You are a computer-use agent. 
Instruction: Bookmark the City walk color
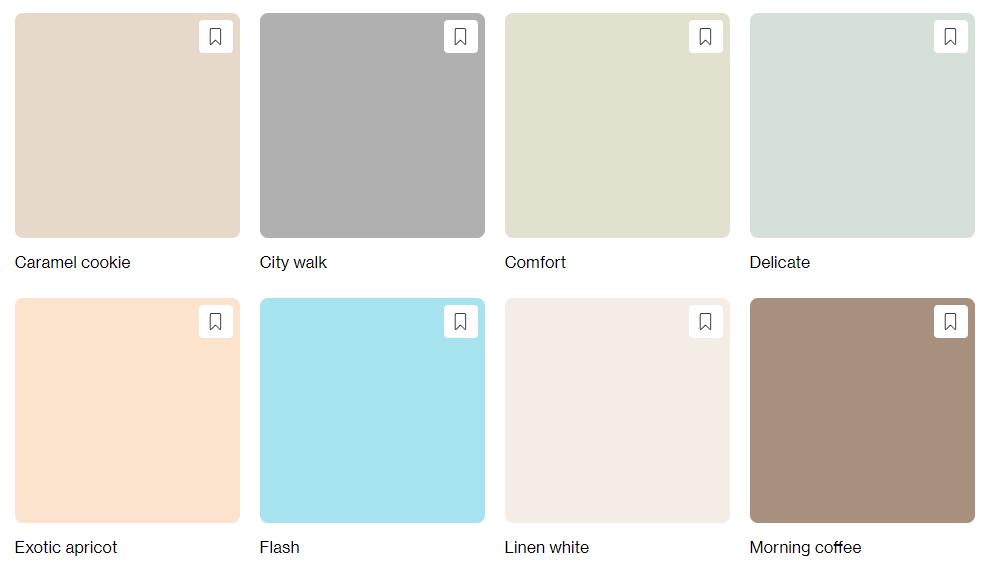click(x=460, y=37)
